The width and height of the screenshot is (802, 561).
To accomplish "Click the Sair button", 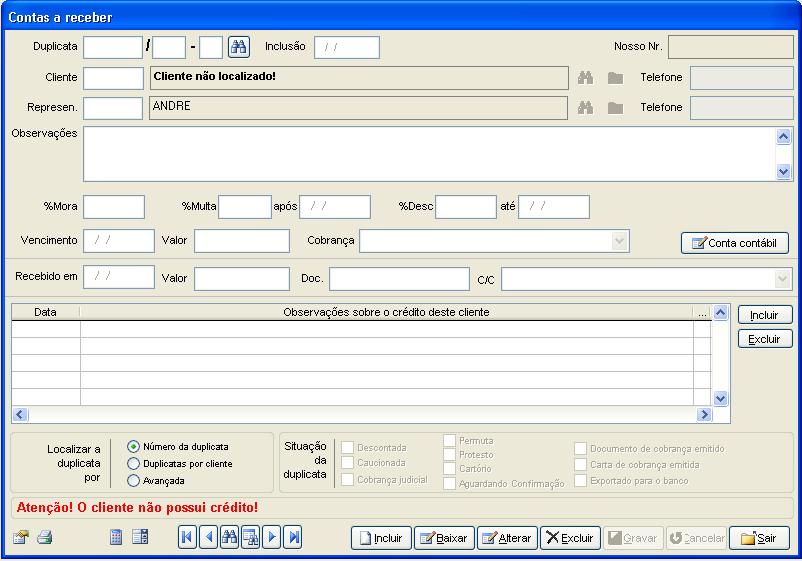I will coord(759,538).
